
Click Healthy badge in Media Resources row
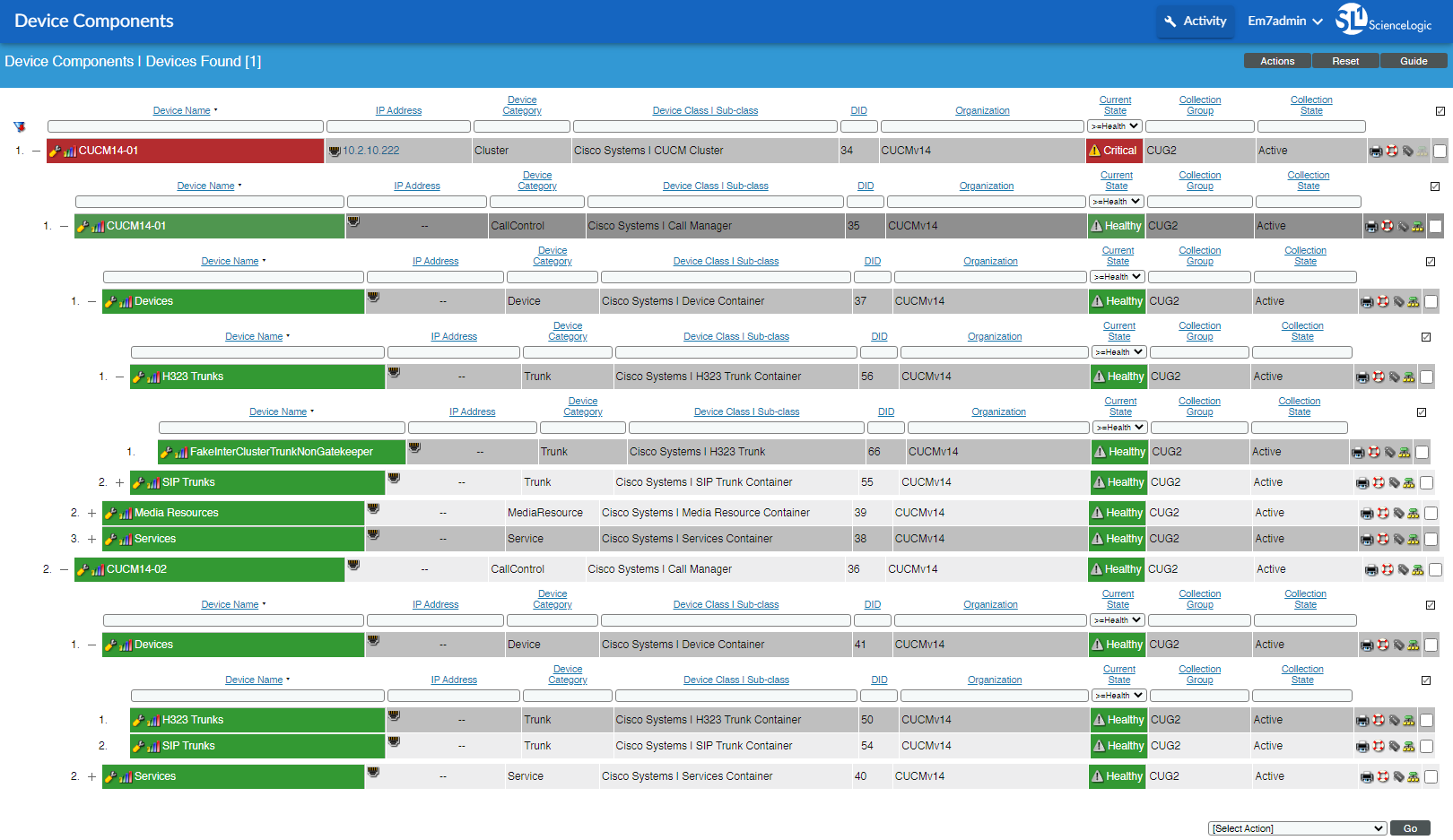[1118, 513]
